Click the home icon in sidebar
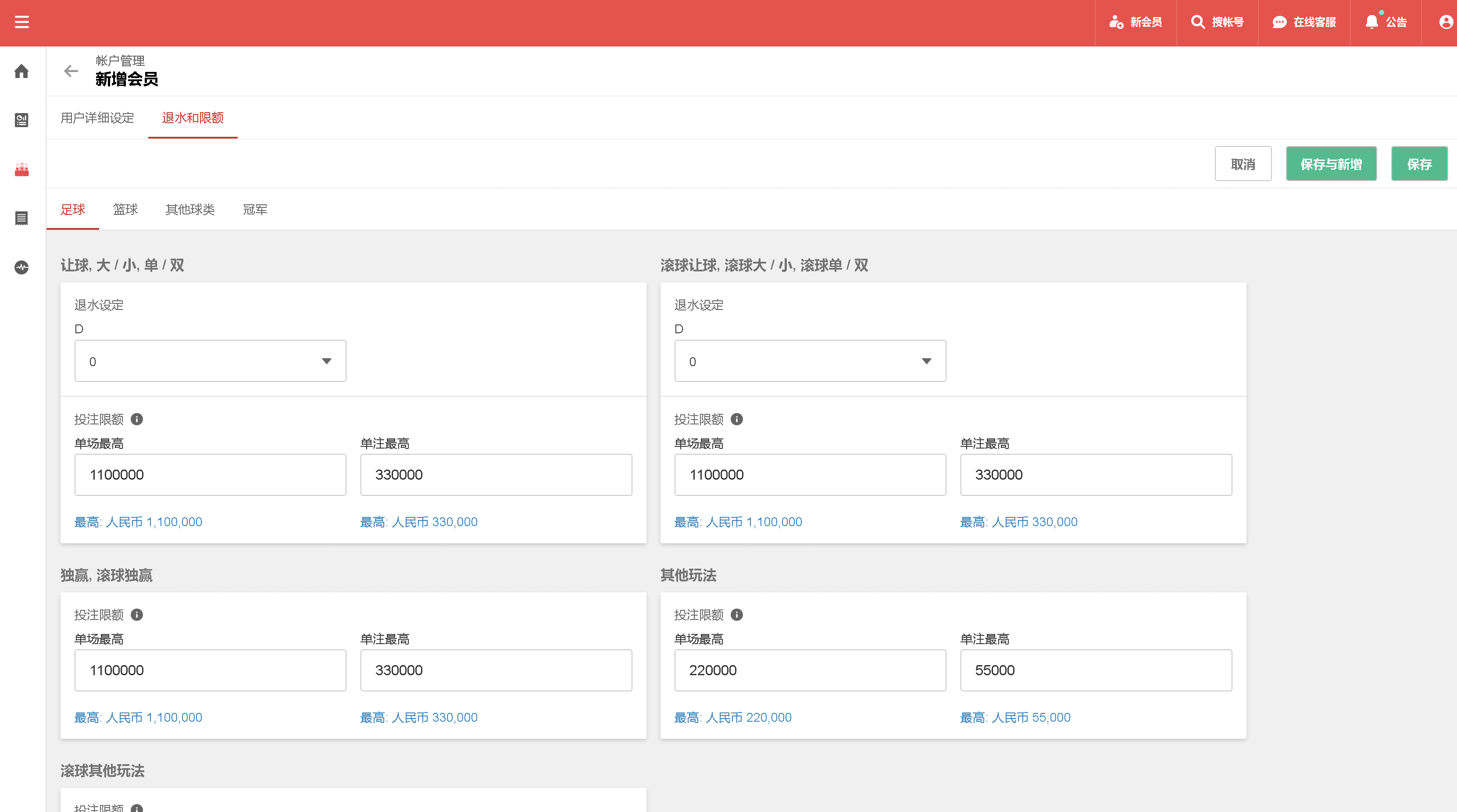The height and width of the screenshot is (812, 1457). 21,71
